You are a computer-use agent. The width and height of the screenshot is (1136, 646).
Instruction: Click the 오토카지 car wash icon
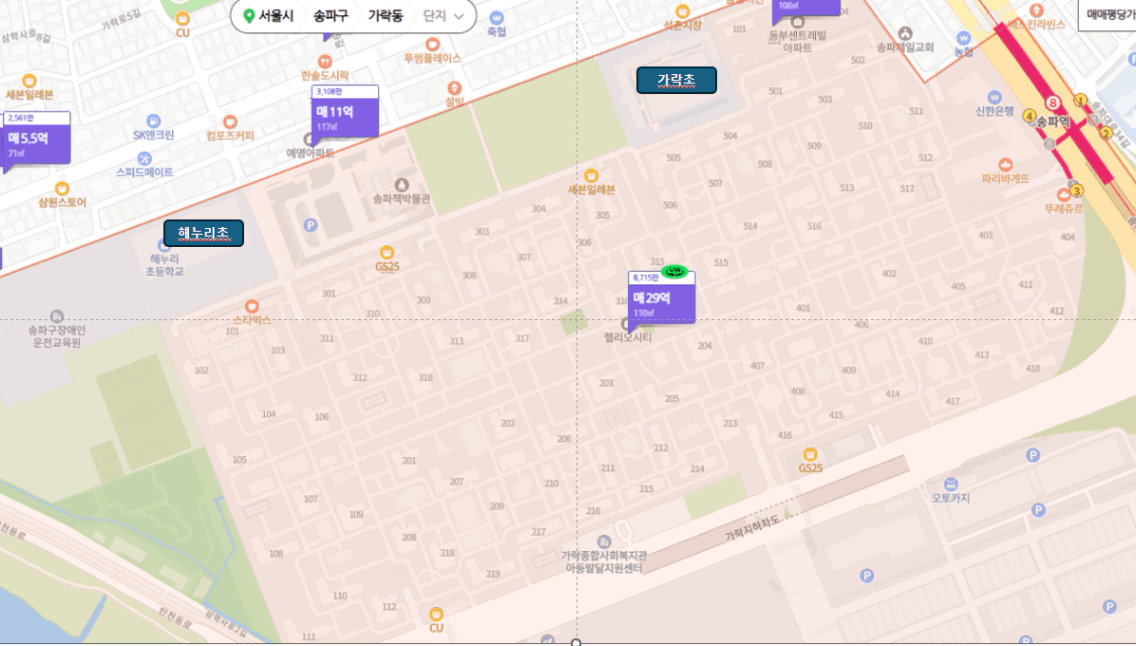click(951, 484)
